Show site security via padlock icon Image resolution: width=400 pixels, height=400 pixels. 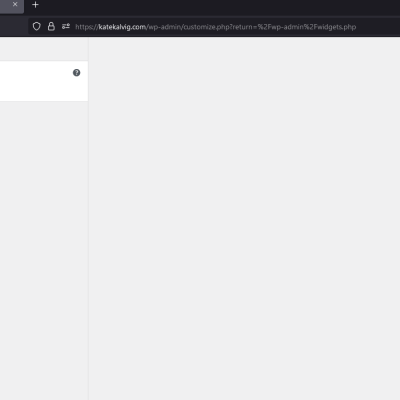pyautogui.click(x=51, y=26)
